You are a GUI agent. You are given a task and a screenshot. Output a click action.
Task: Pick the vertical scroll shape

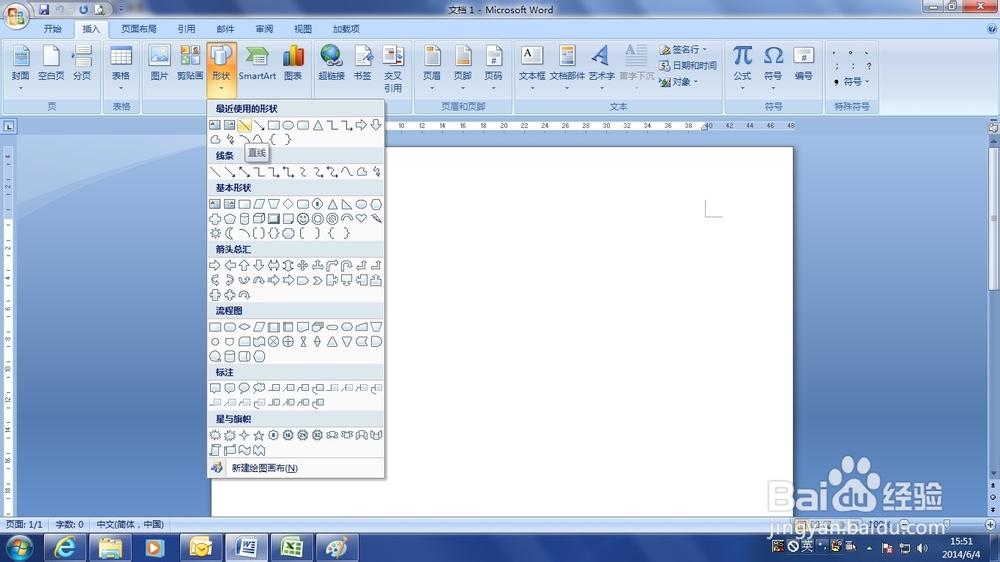[215, 450]
